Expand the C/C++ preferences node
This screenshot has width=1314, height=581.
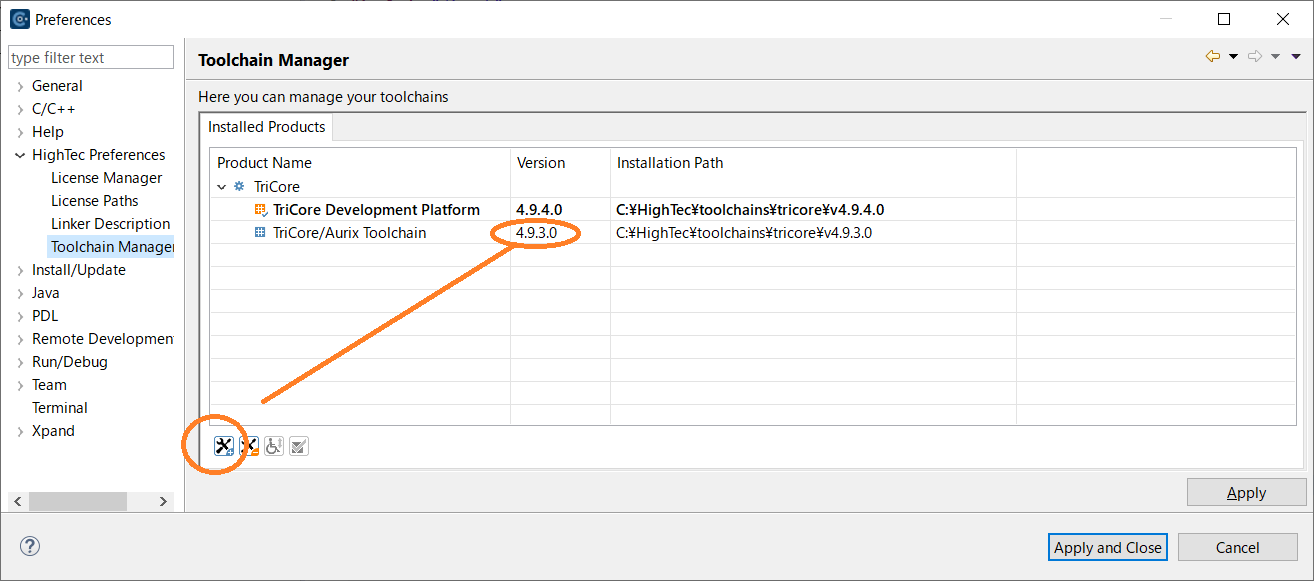[20, 109]
